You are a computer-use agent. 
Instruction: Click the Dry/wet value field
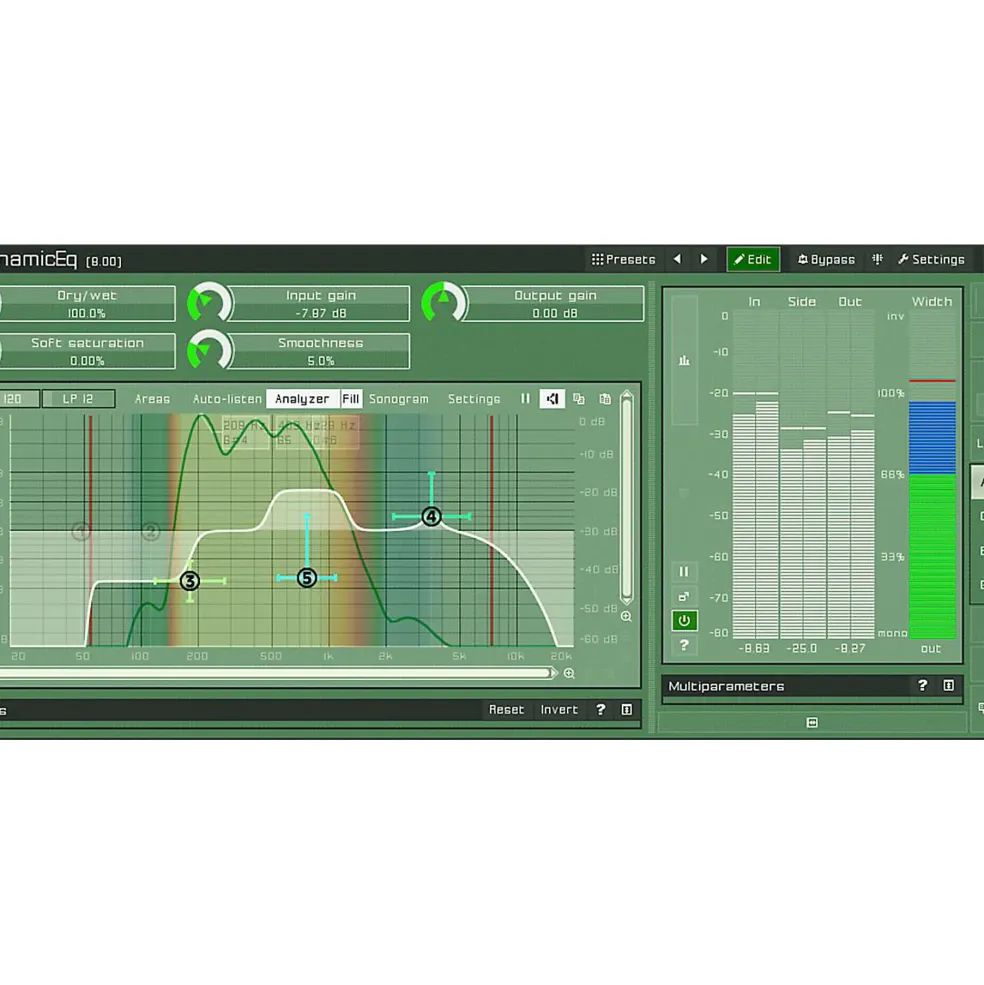click(87, 303)
